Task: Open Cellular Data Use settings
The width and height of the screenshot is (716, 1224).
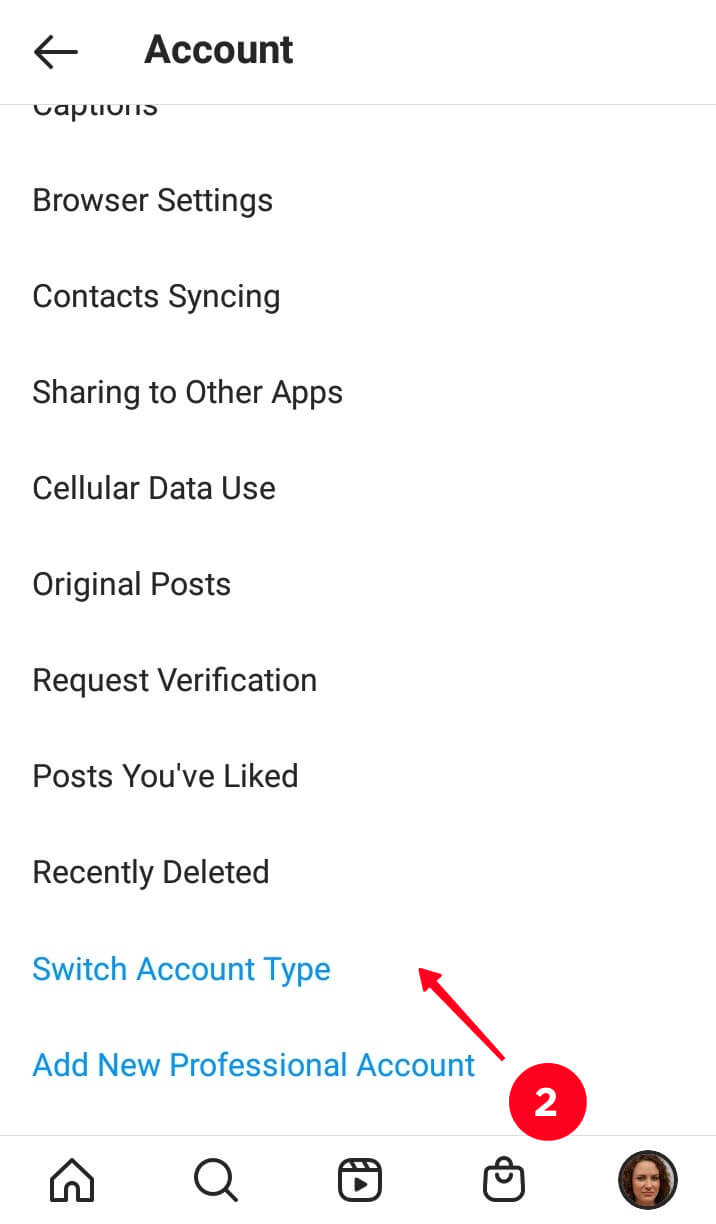Action: pos(154,488)
